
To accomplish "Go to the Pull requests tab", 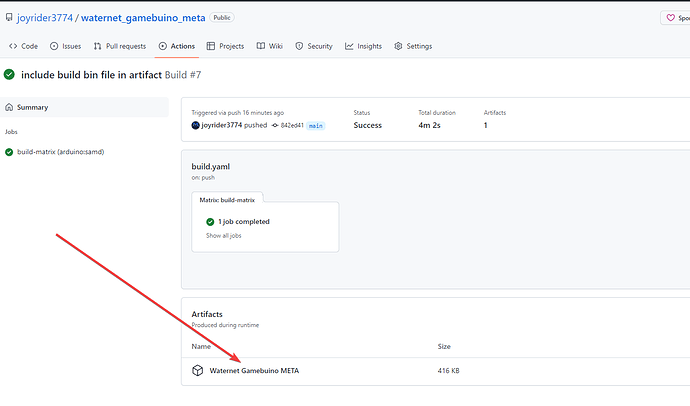I will pyautogui.click(x=120, y=46).
